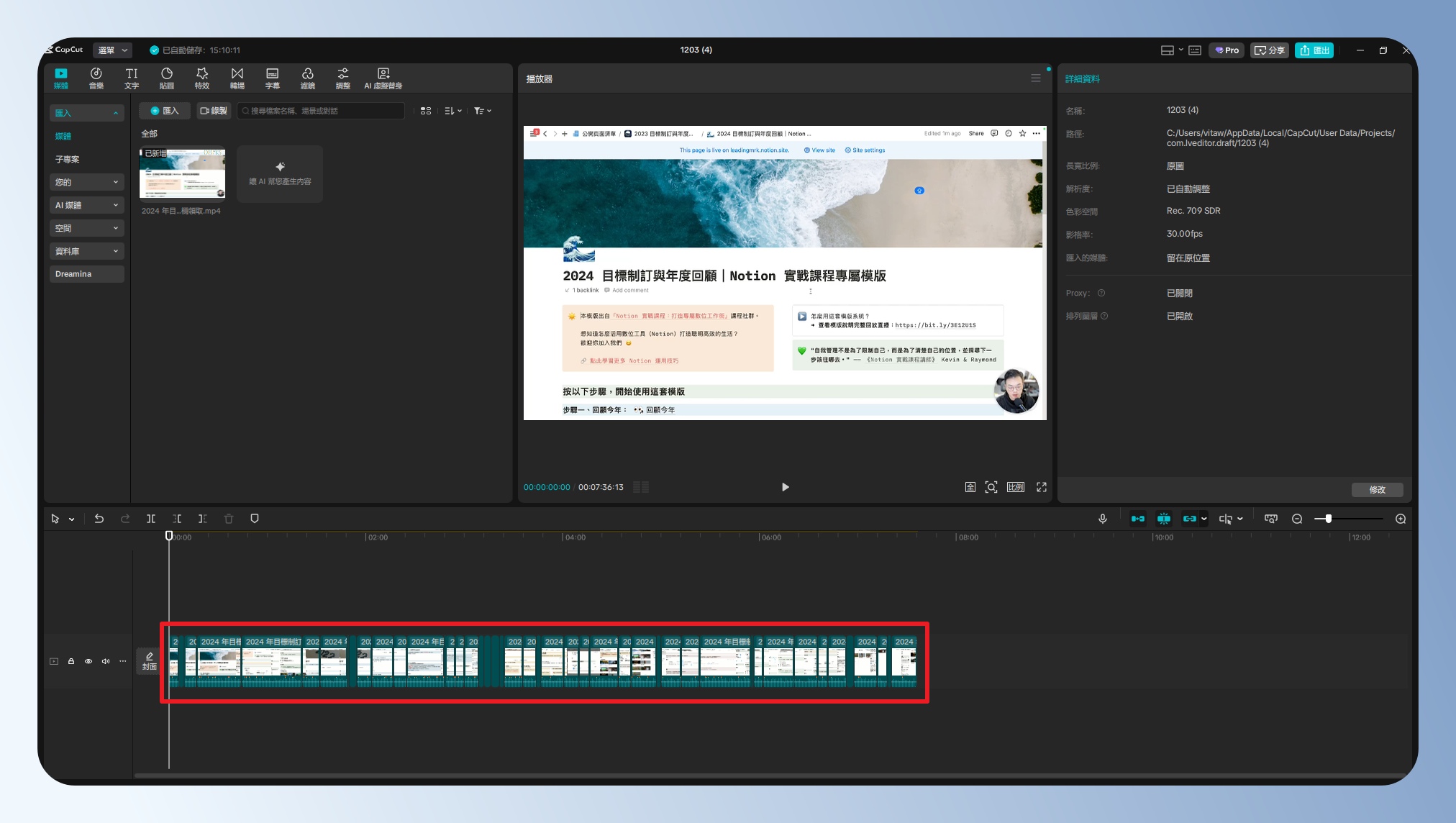Click the microphone voiceover record icon
1456x823 pixels.
(1103, 519)
